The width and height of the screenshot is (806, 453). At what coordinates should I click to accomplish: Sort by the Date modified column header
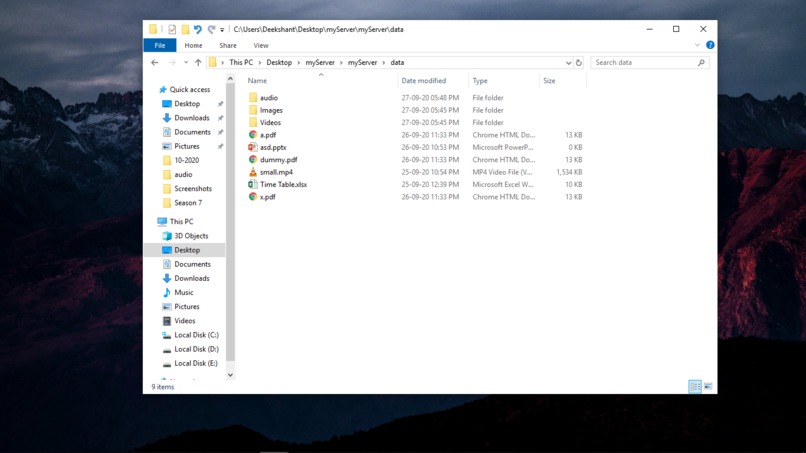(424, 81)
